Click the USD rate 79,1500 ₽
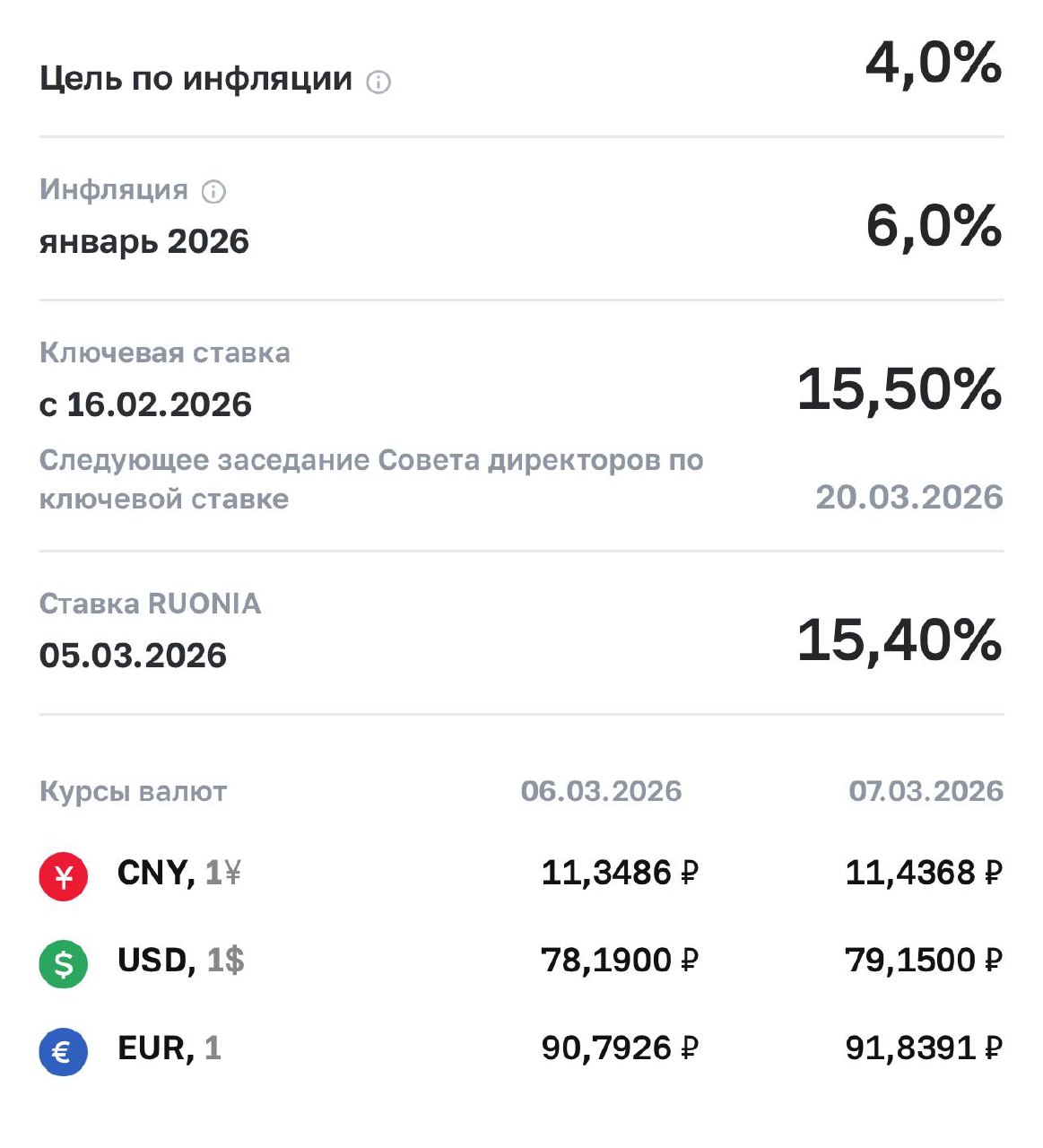 [x=923, y=961]
